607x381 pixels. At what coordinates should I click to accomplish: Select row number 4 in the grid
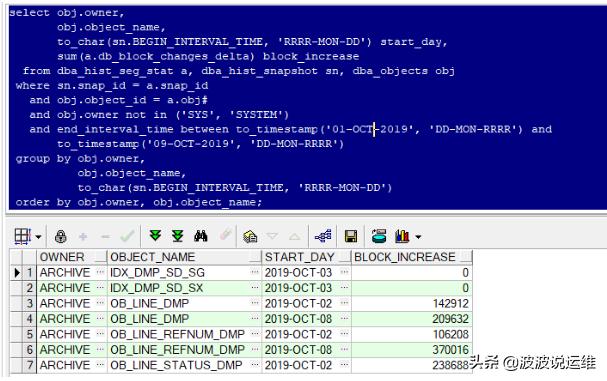point(29,319)
